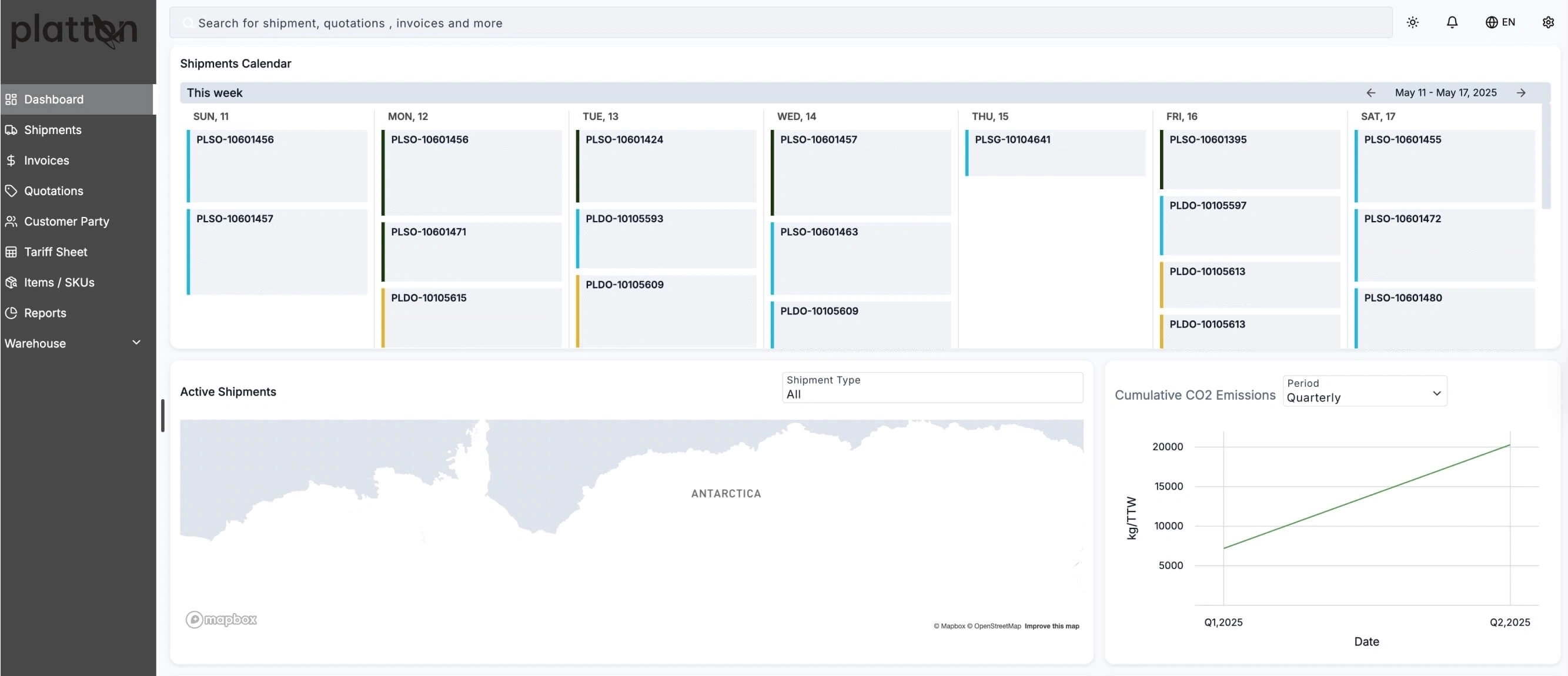Open the notifications bell
1568x676 pixels.
[x=1452, y=22]
